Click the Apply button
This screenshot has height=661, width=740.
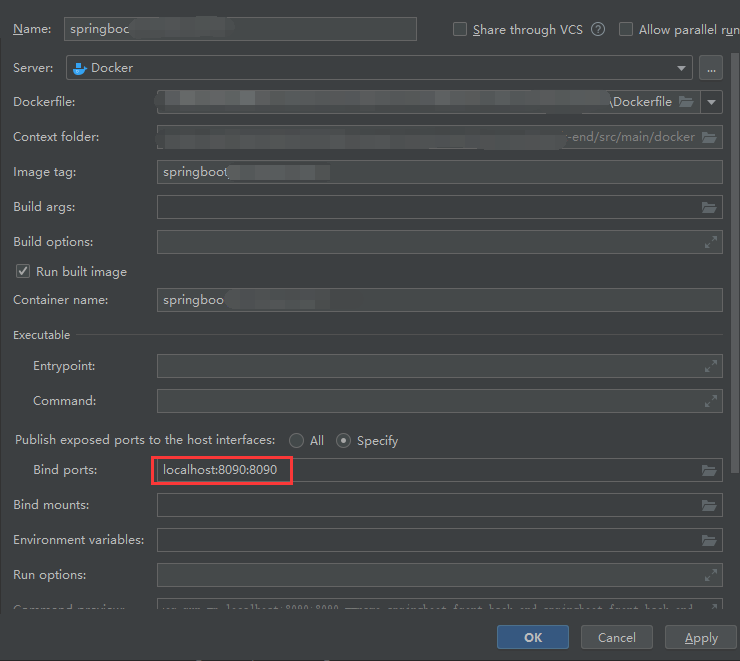(701, 637)
